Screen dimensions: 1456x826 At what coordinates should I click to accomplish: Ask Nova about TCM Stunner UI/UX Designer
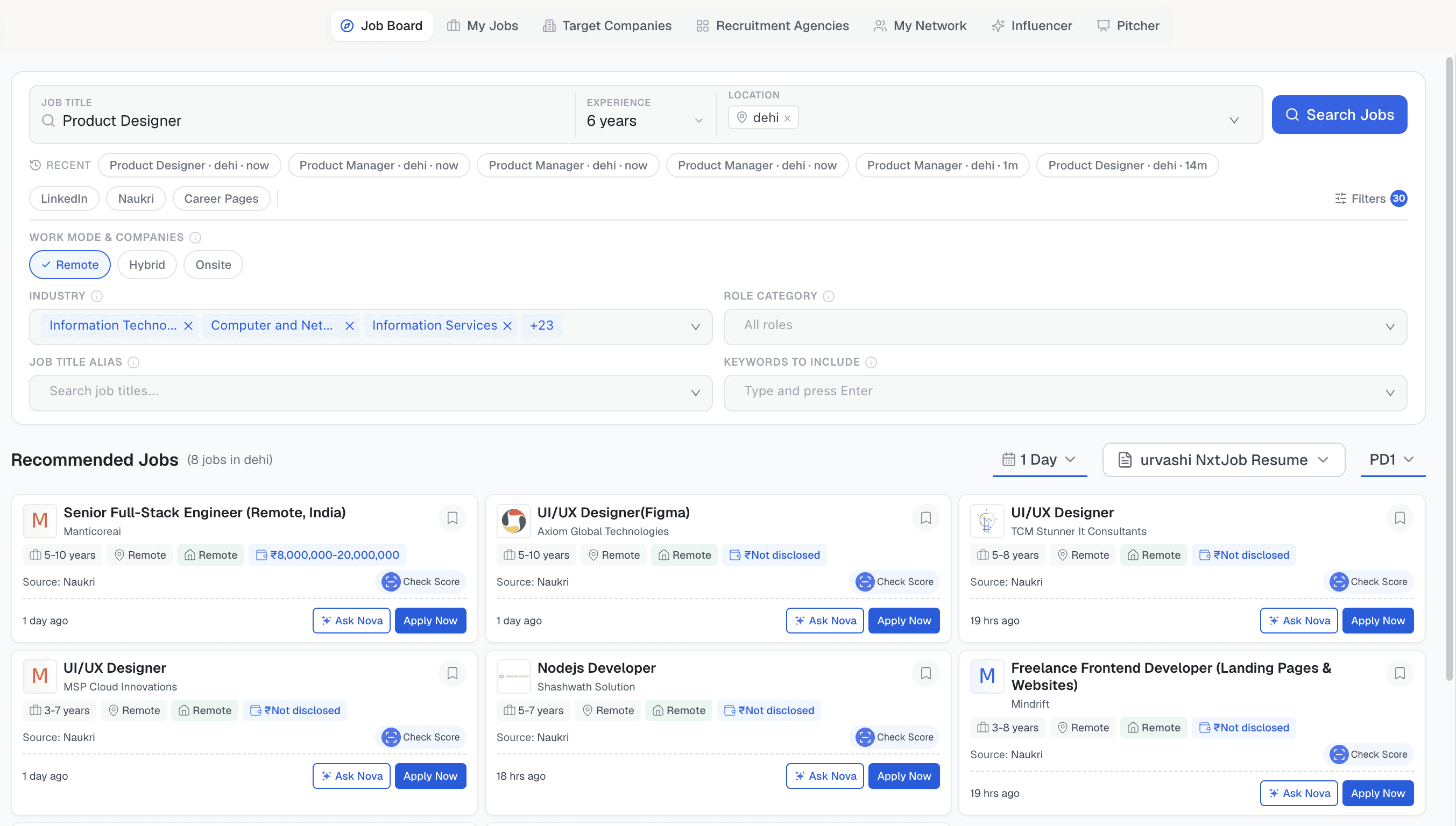point(1299,621)
